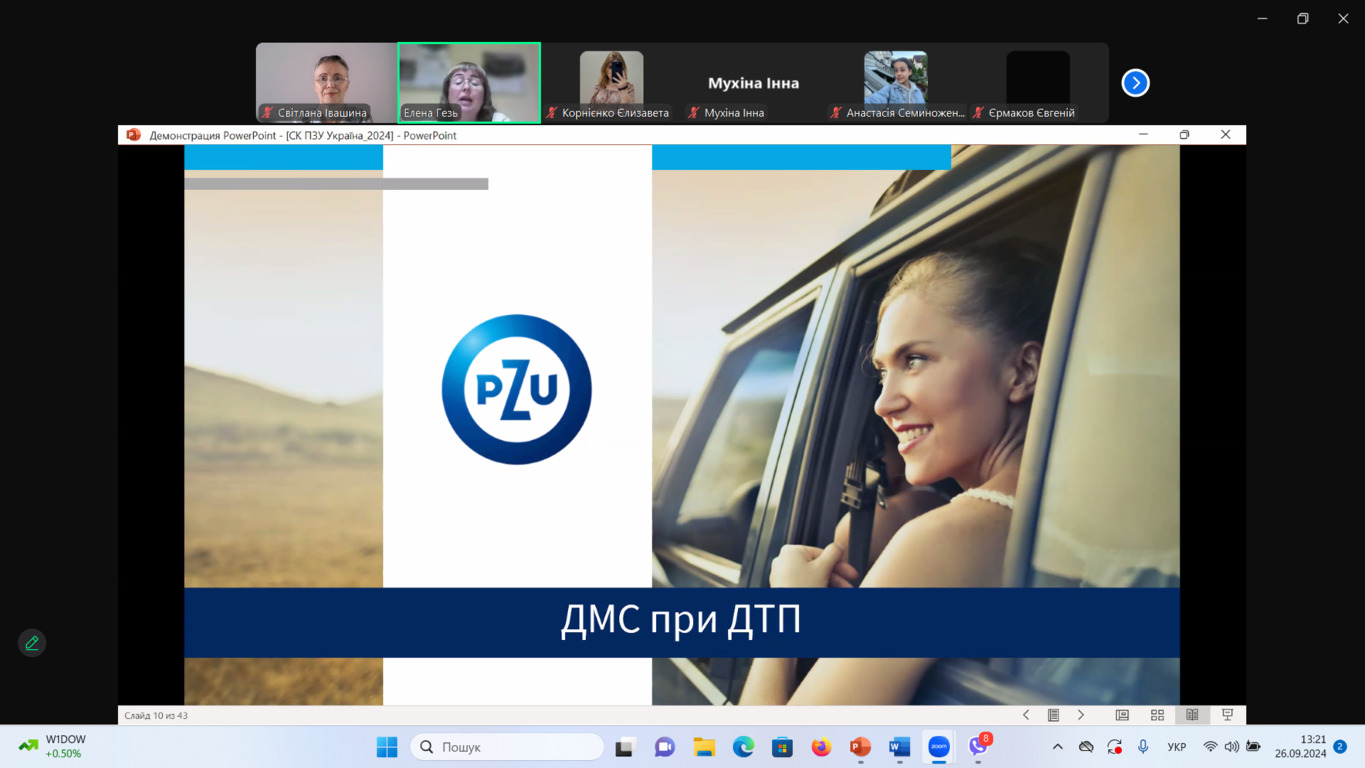1365x768 pixels.
Task: Open battery status tray icon
Action: [x=1253, y=747]
